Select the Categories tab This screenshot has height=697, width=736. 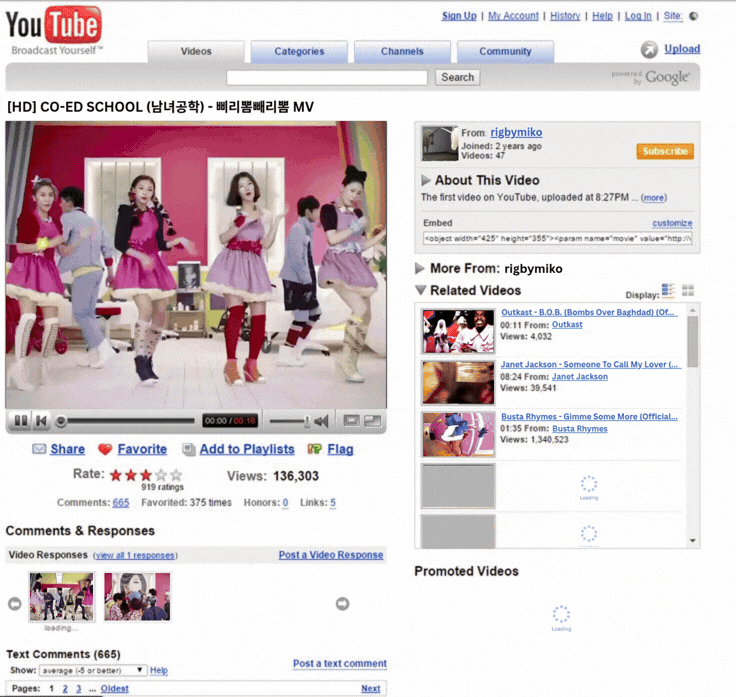[299, 52]
